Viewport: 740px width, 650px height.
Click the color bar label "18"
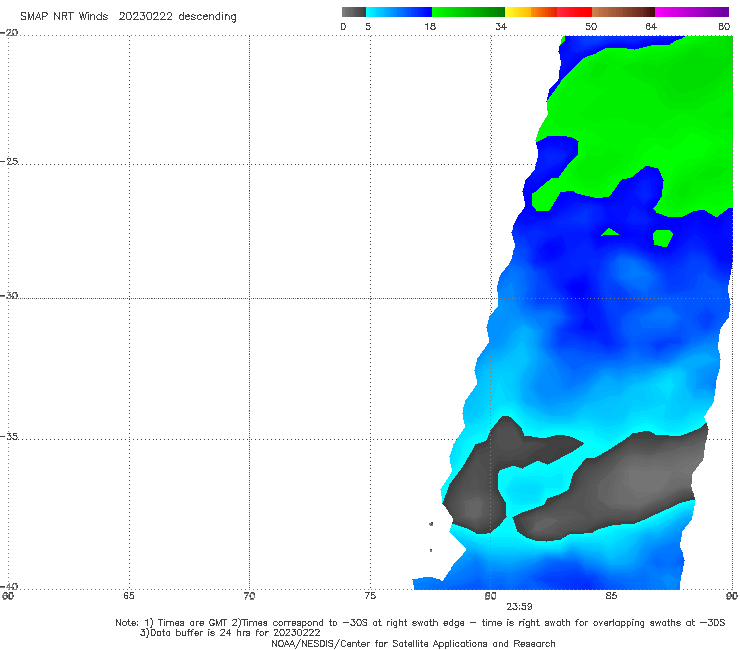pyautogui.click(x=430, y=27)
